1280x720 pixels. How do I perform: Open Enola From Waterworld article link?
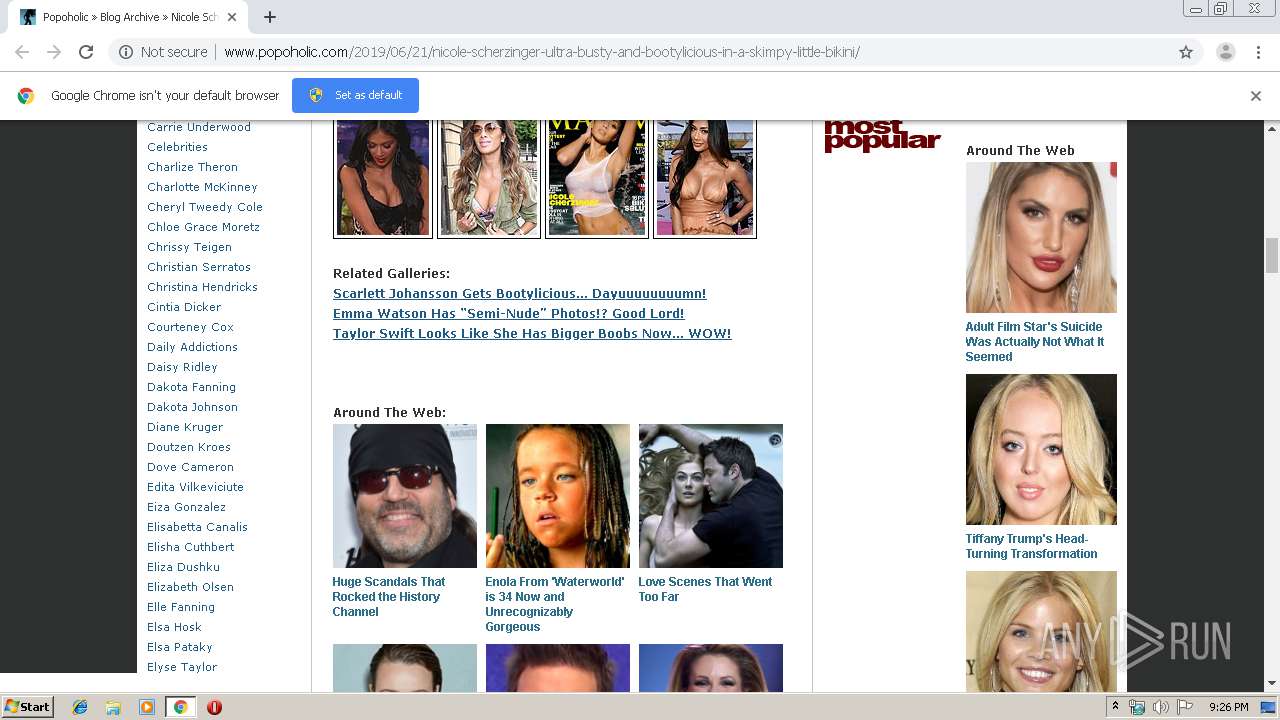(x=554, y=604)
